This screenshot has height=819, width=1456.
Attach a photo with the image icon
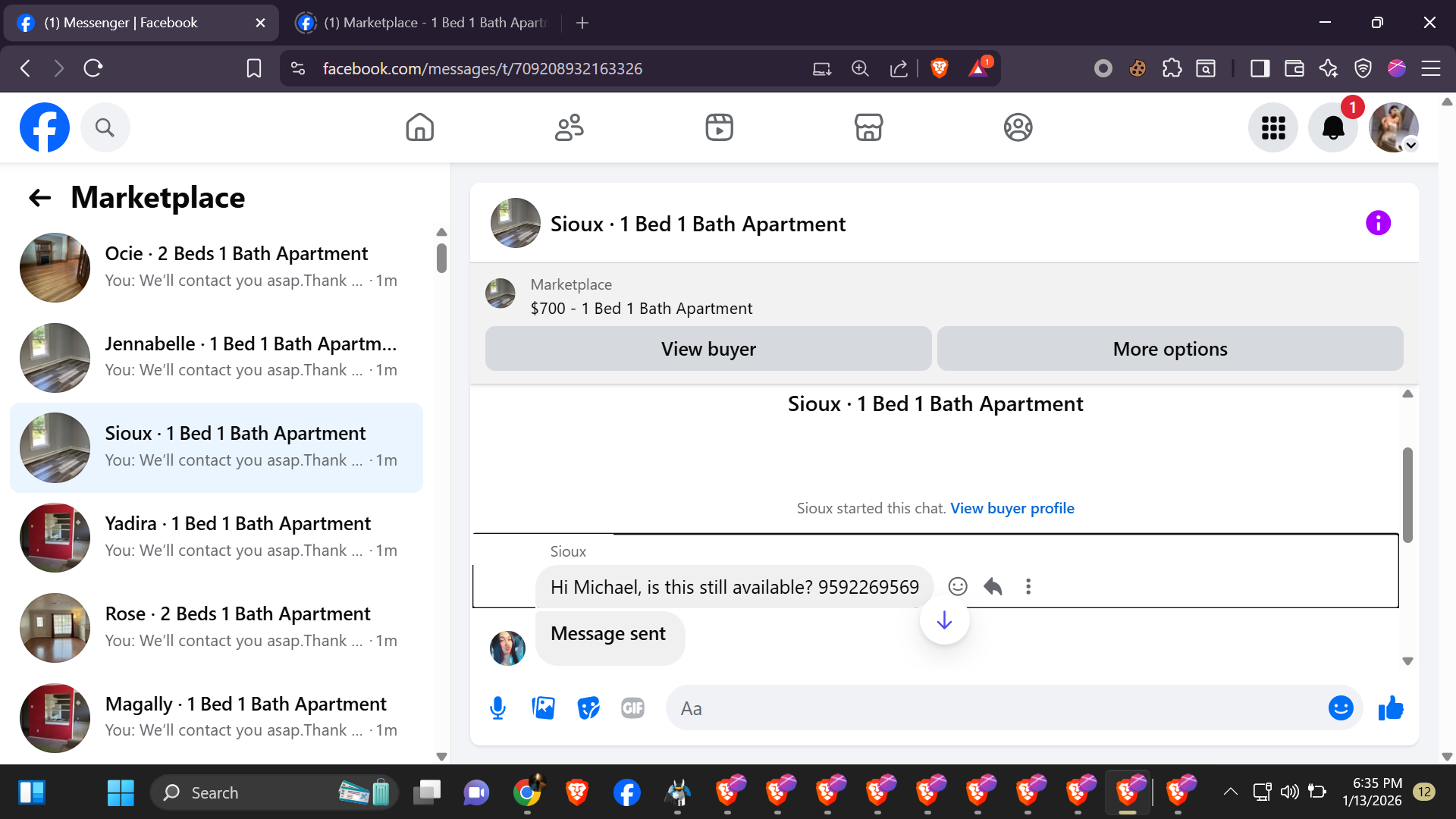(x=543, y=708)
